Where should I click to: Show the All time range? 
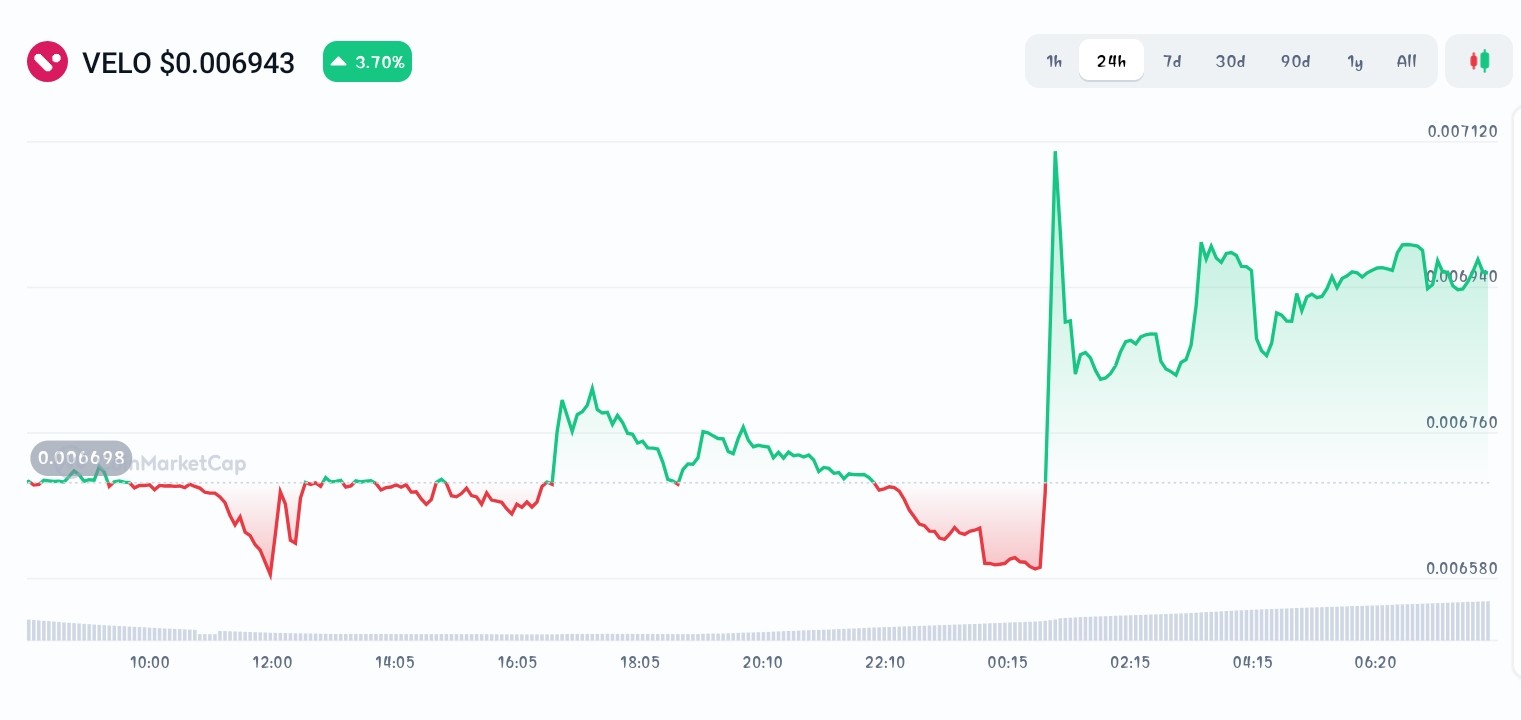click(1406, 61)
